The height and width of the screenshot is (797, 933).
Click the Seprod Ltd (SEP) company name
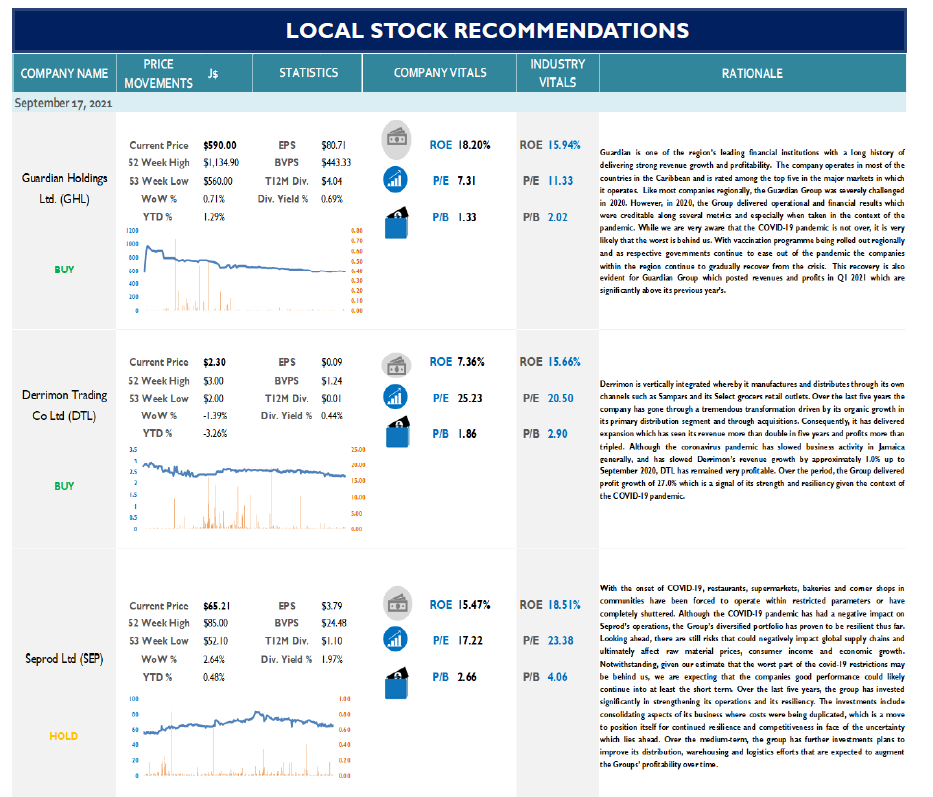coord(64,658)
